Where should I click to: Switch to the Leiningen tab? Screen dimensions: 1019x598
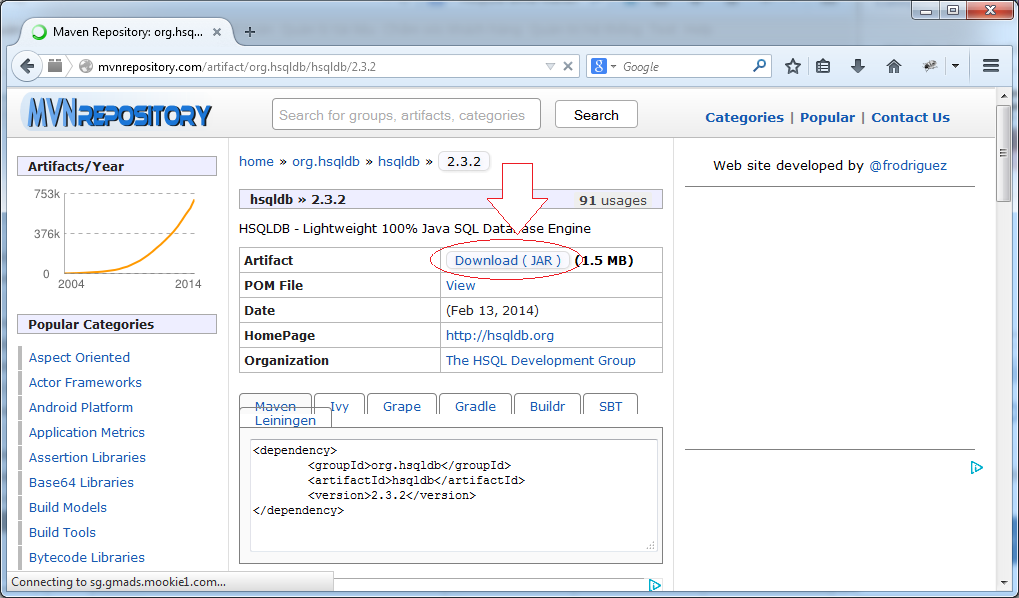click(285, 419)
